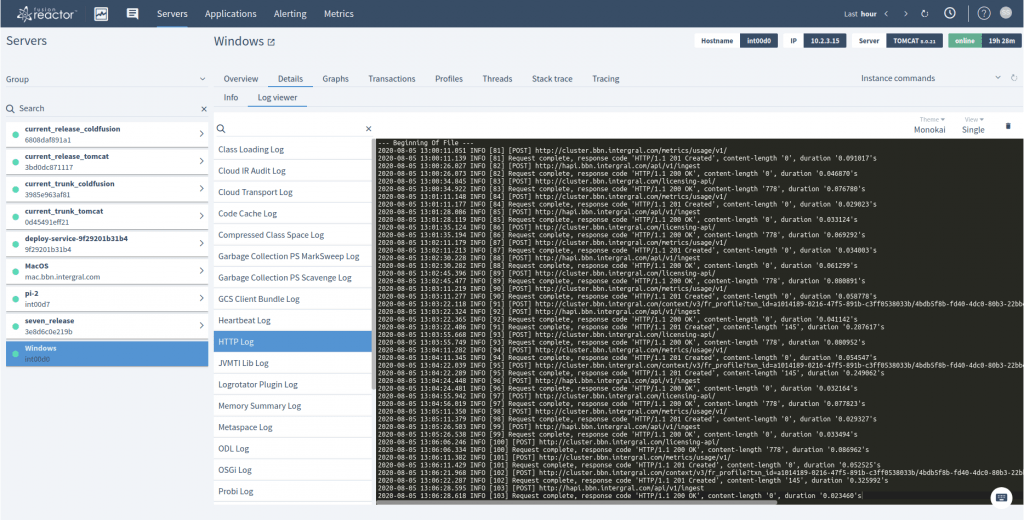Open Windows server in external link icon
This screenshot has width=1024, height=520.
click(271, 42)
